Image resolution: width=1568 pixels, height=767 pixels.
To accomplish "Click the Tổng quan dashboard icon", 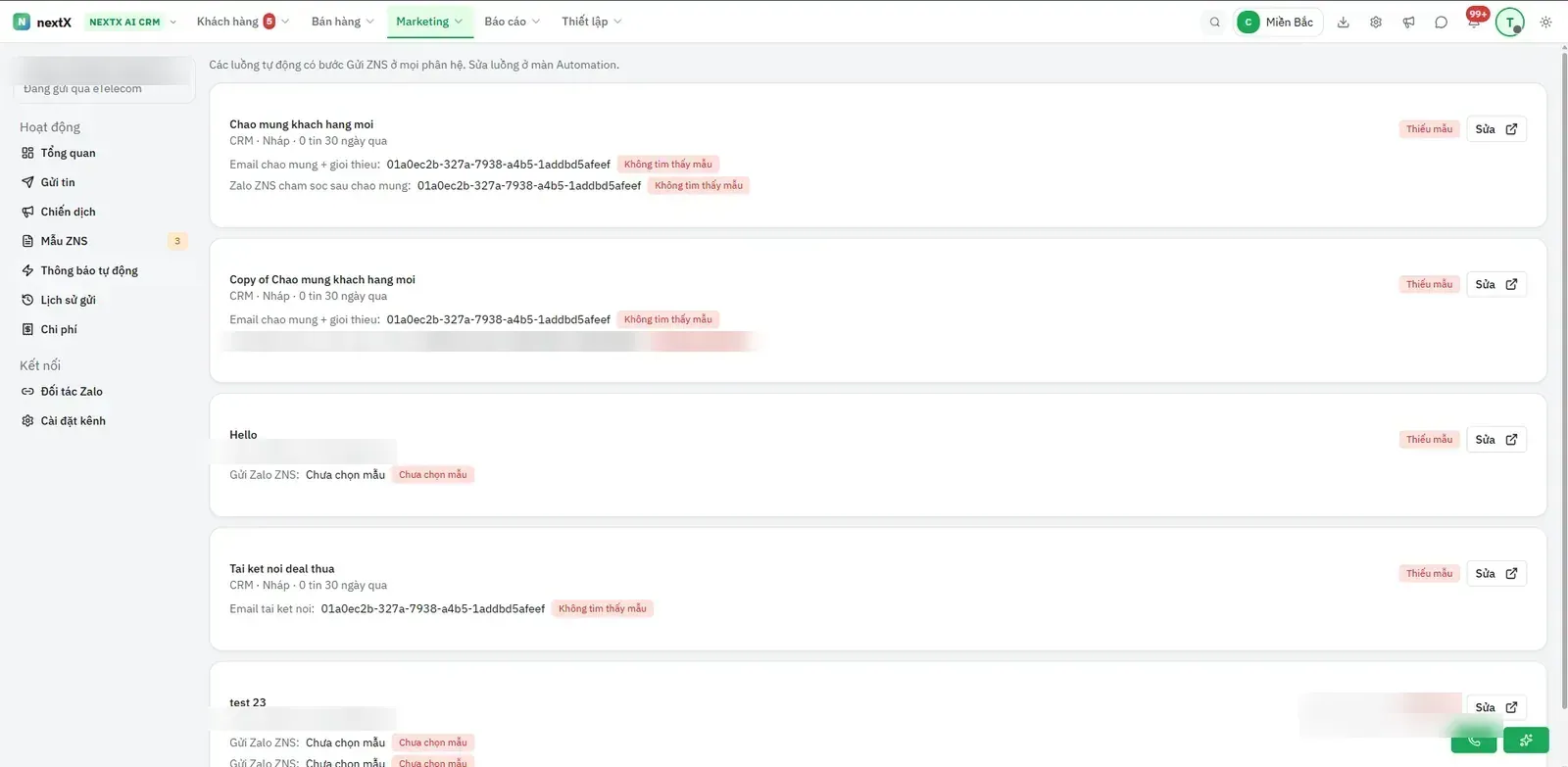I will (27, 153).
